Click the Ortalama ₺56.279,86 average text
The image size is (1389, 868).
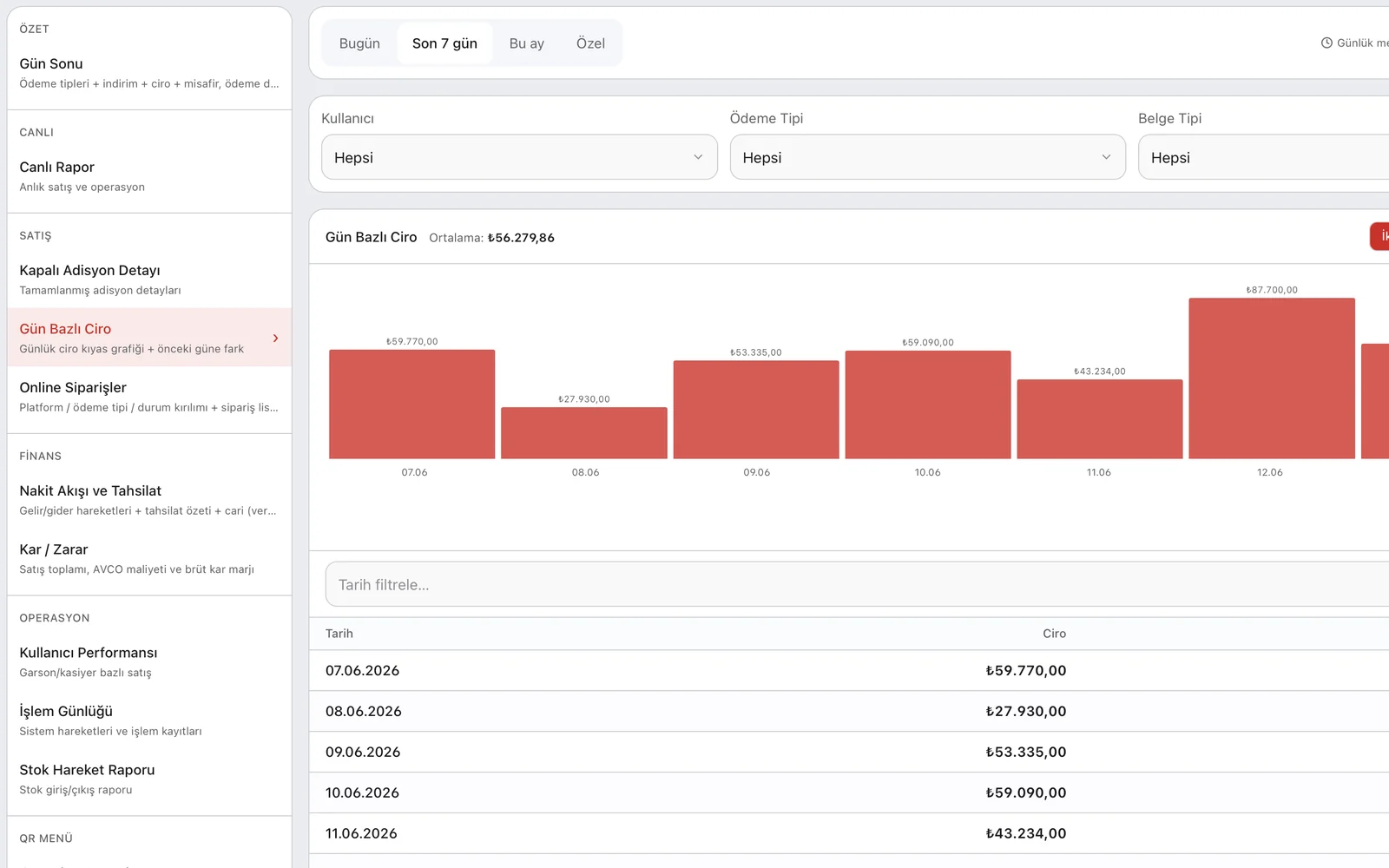tap(491, 238)
